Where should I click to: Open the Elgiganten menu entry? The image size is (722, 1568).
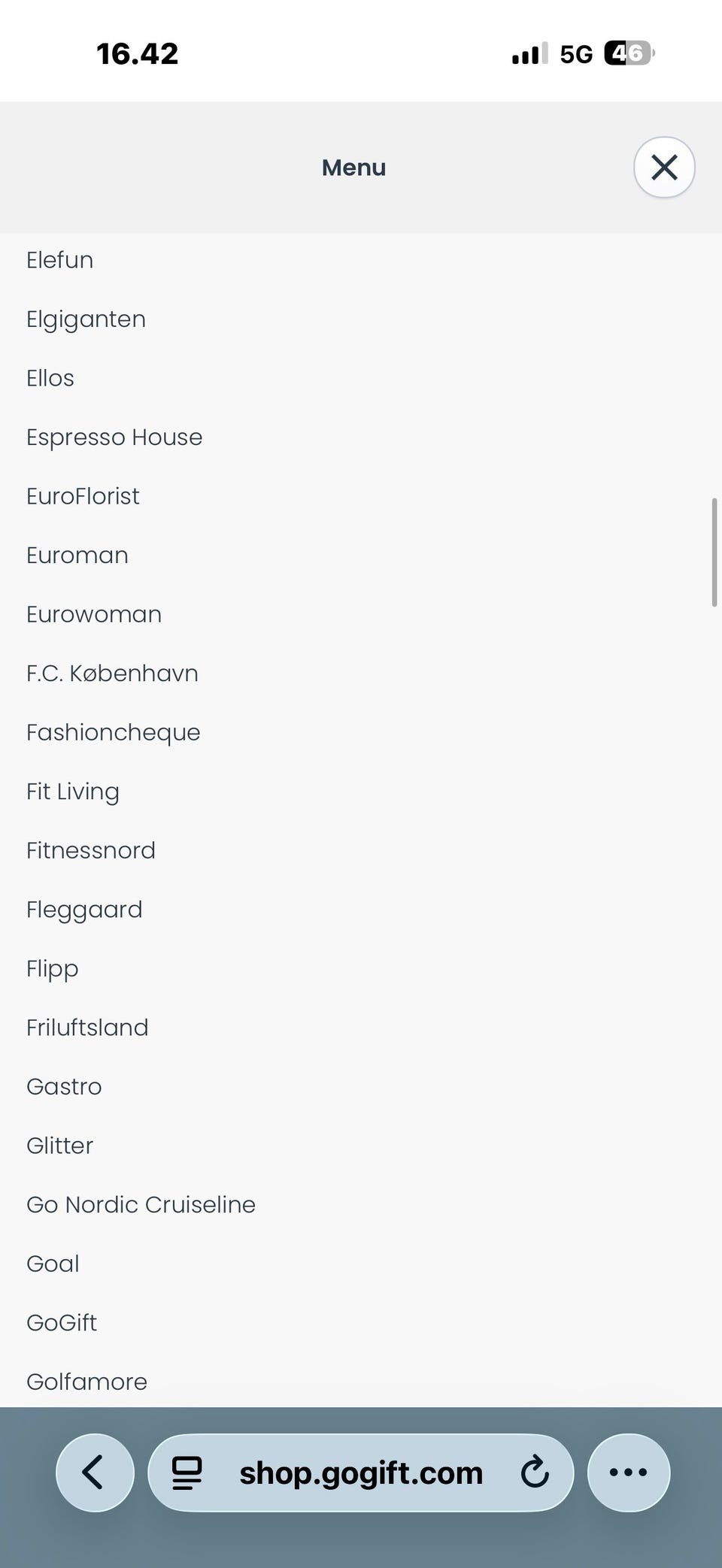(86, 319)
